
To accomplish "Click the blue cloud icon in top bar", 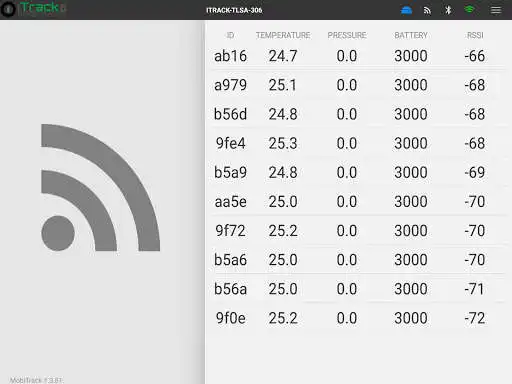I will [406, 10].
